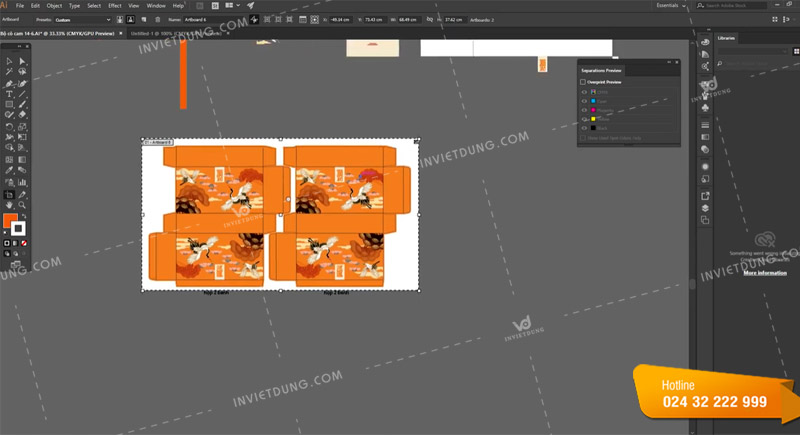
Task: Open the Libraries panel library dropdown
Action: pos(753,52)
